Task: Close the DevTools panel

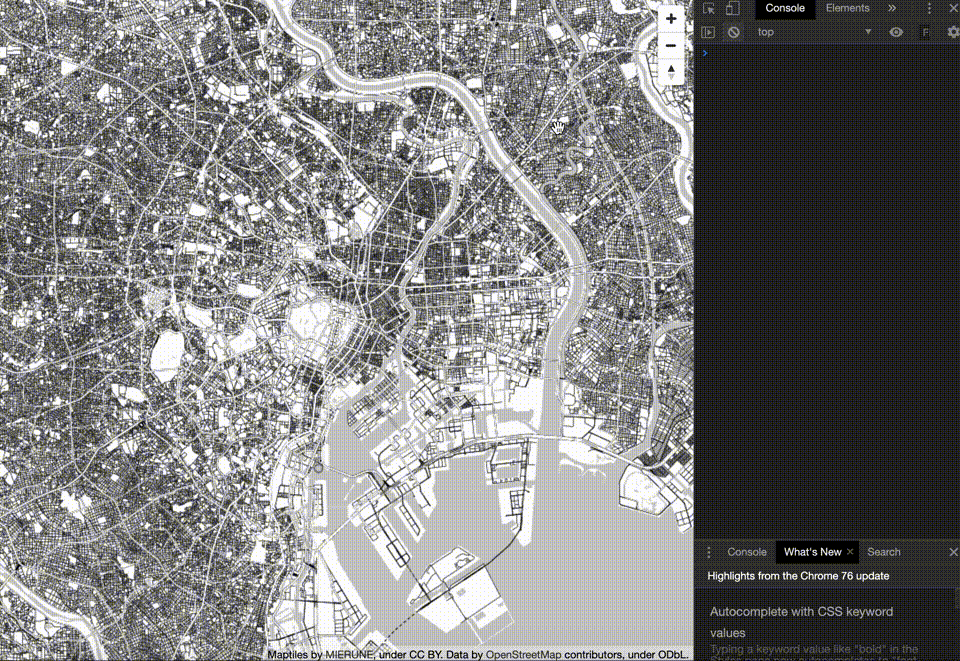Action: click(952, 8)
